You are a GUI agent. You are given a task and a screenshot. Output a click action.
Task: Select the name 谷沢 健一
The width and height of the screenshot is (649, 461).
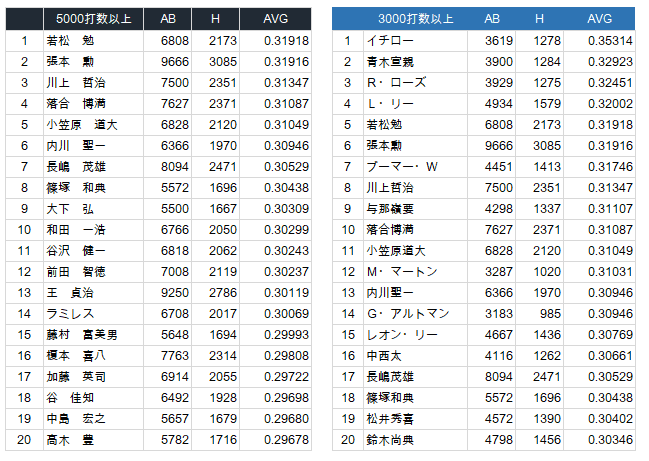(76, 251)
